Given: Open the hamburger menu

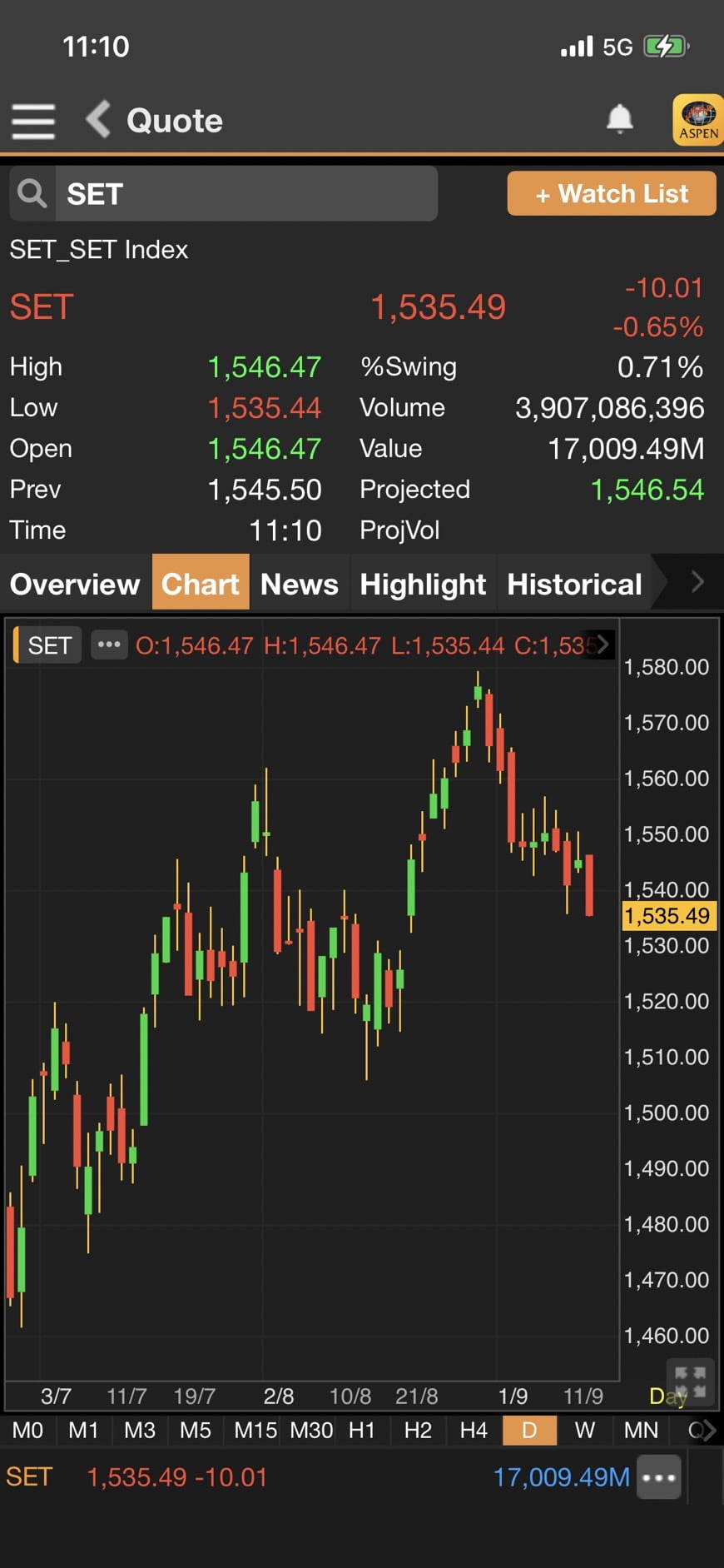Looking at the screenshot, I should click(x=33, y=122).
